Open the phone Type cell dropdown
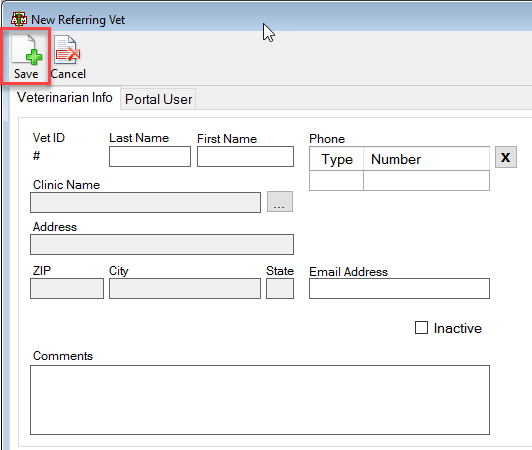 (x=336, y=181)
